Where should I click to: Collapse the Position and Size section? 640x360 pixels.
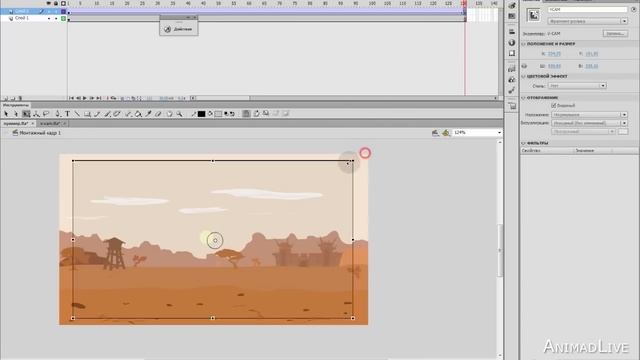pyautogui.click(x=524, y=44)
